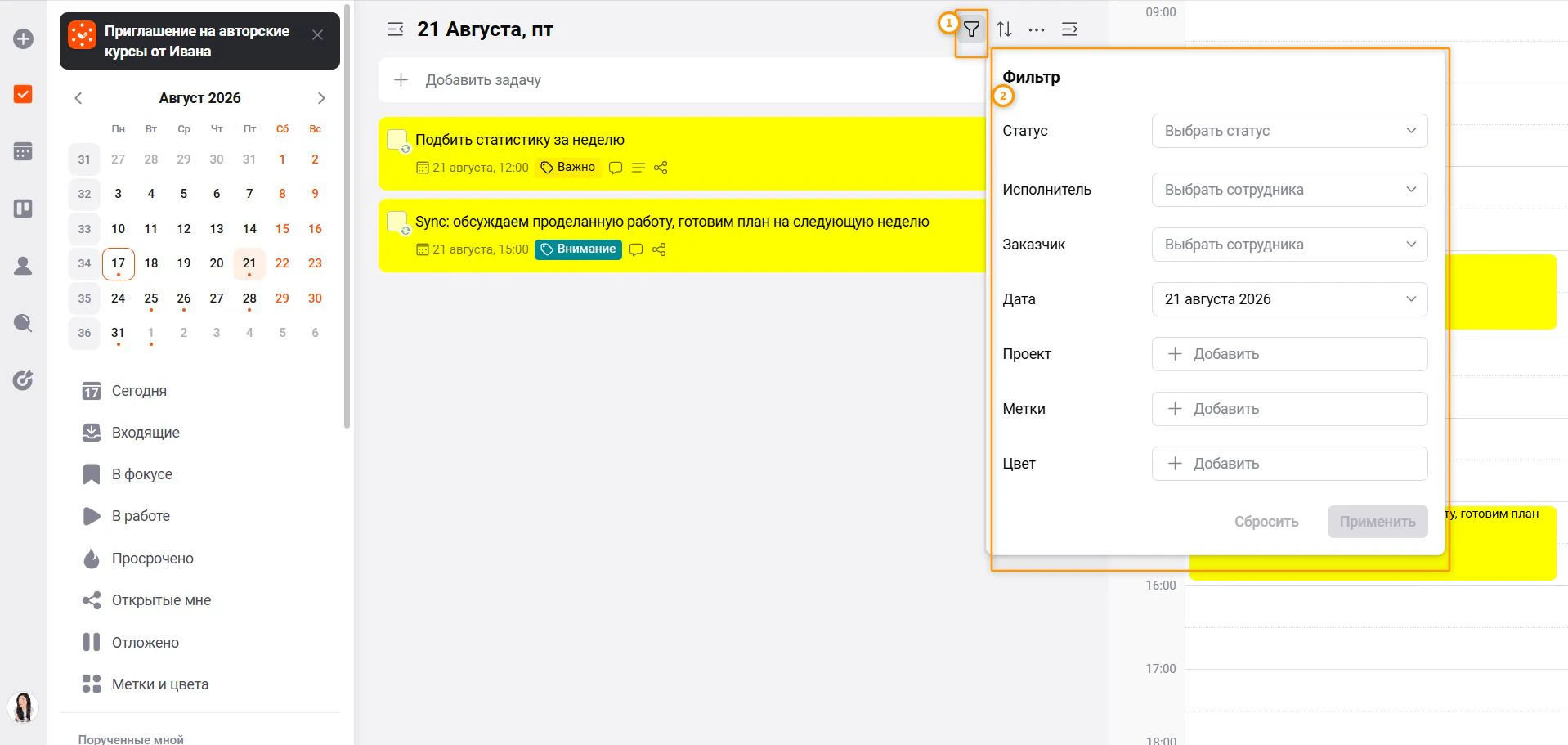Click the 16:00 time label in timeline
The image size is (1568, 745).
click(1160, 586)
